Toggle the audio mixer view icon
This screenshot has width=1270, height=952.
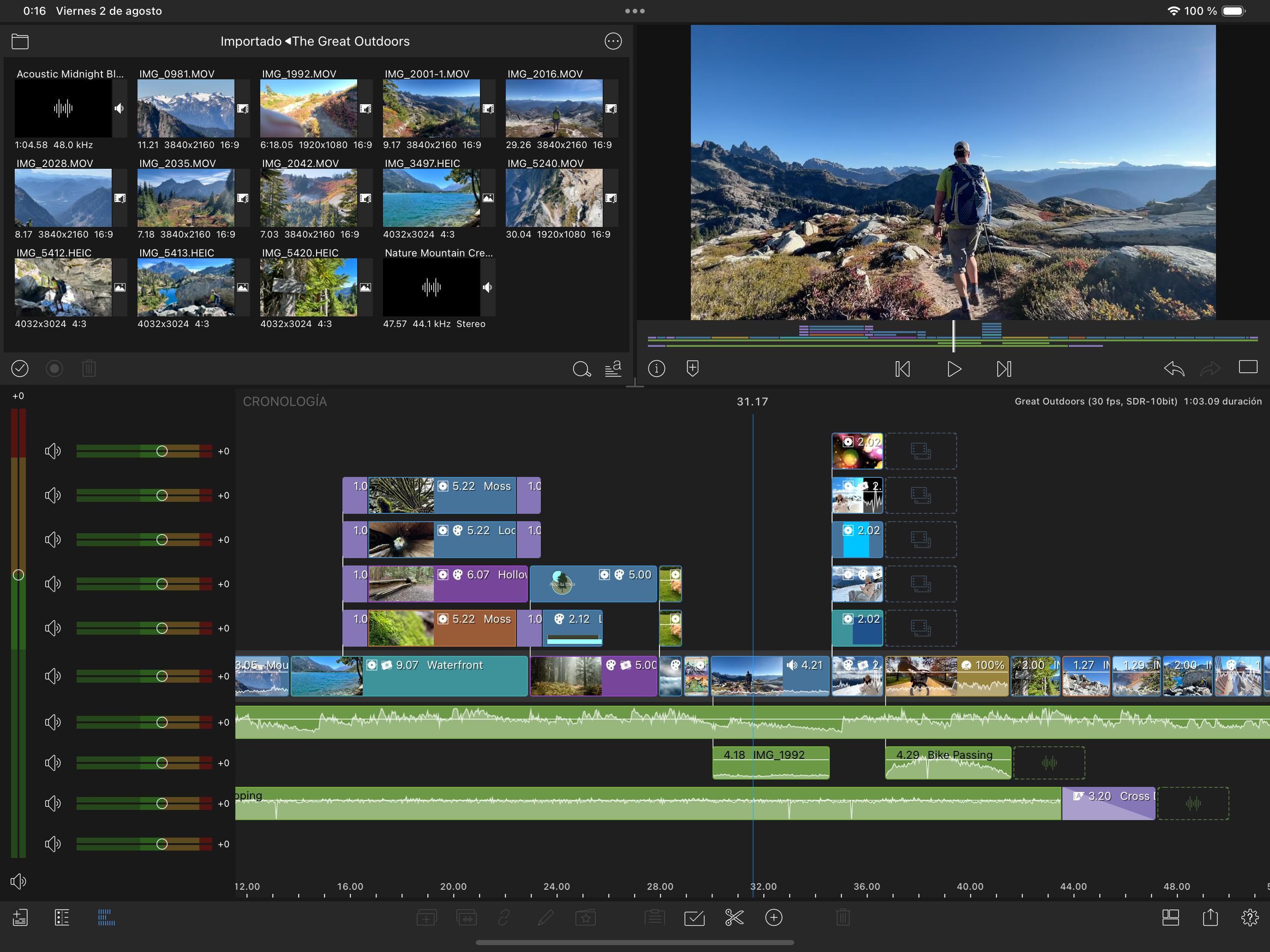tap(106, 917)
